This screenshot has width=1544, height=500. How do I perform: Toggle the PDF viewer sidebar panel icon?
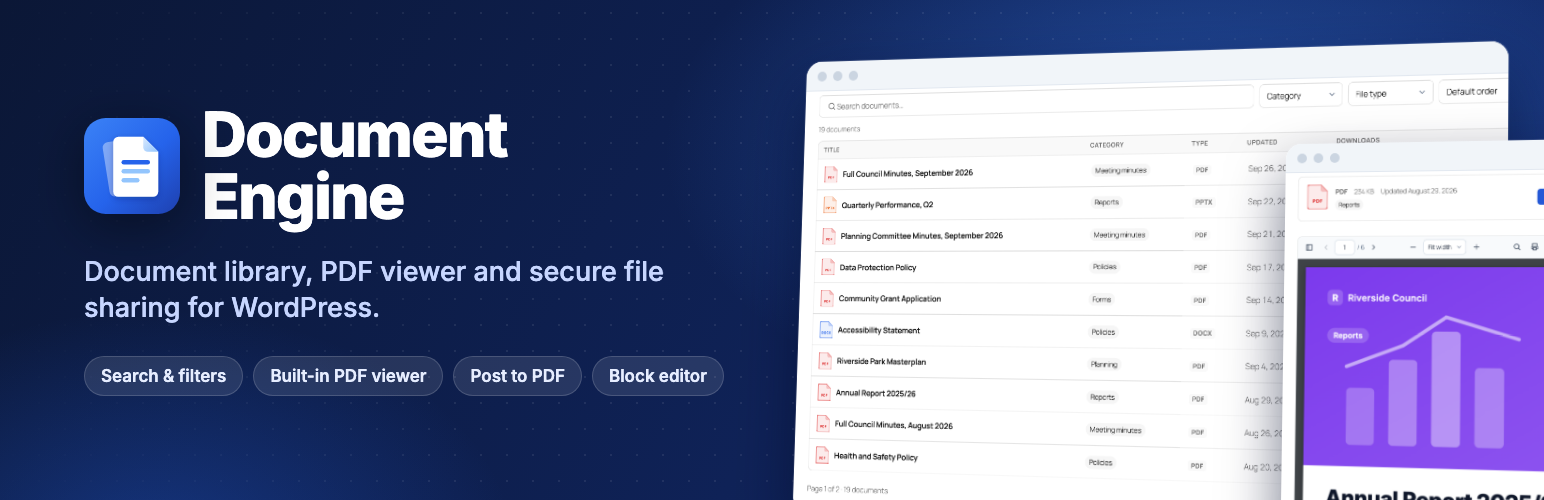[1309, 246]
